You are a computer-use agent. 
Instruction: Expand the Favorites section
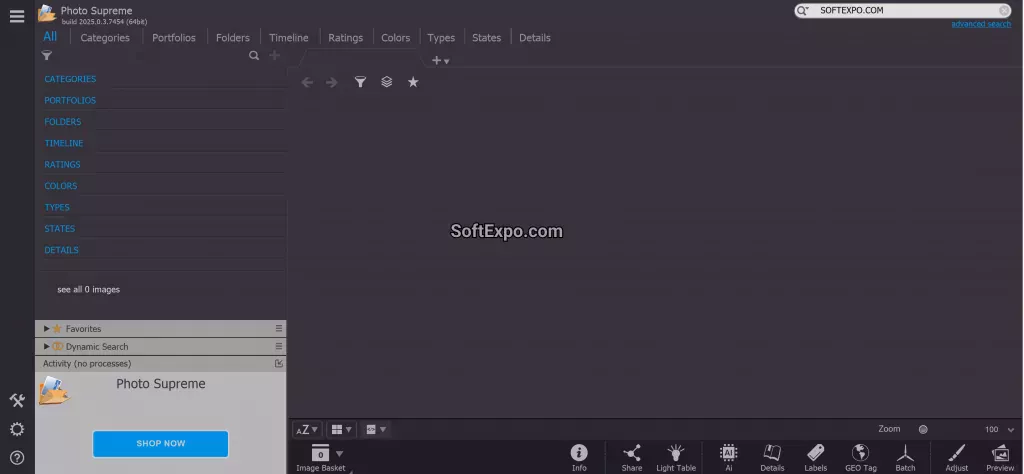[47, 329]
